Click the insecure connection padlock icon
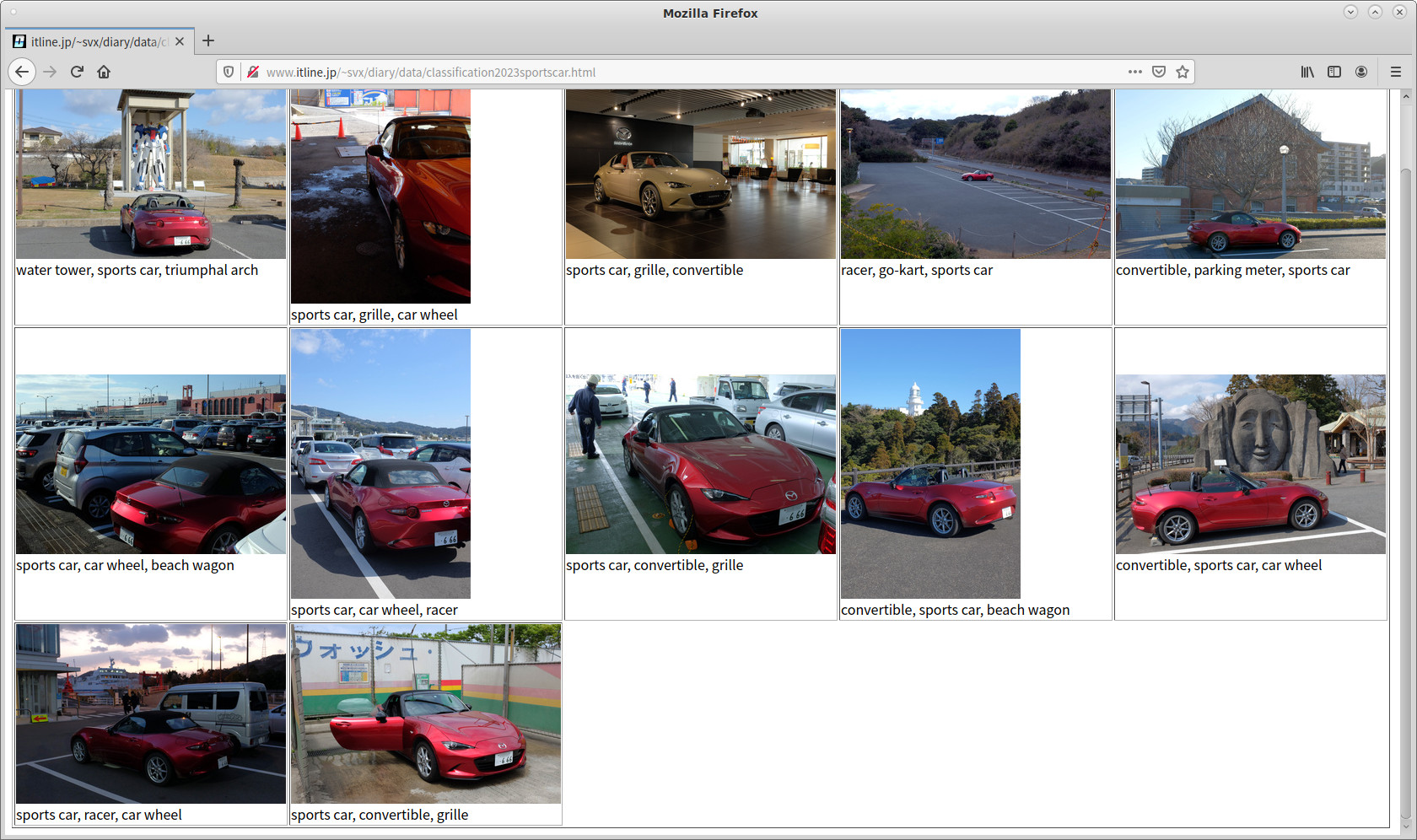 [252, 73]
